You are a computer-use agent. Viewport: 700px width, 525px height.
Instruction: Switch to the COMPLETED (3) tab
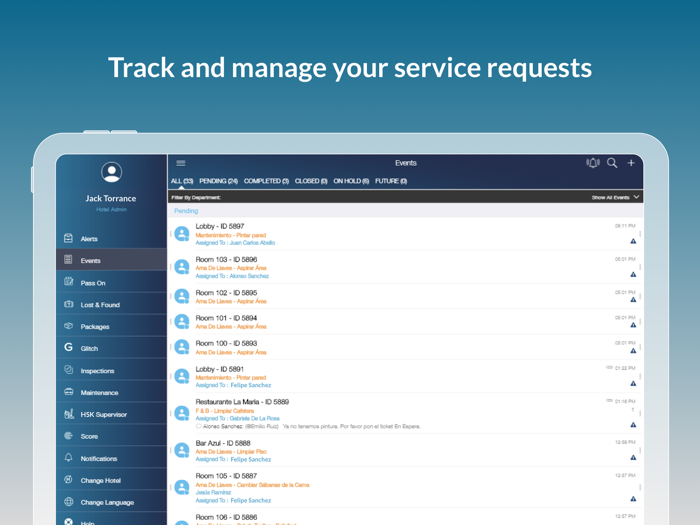coord(266,181)
